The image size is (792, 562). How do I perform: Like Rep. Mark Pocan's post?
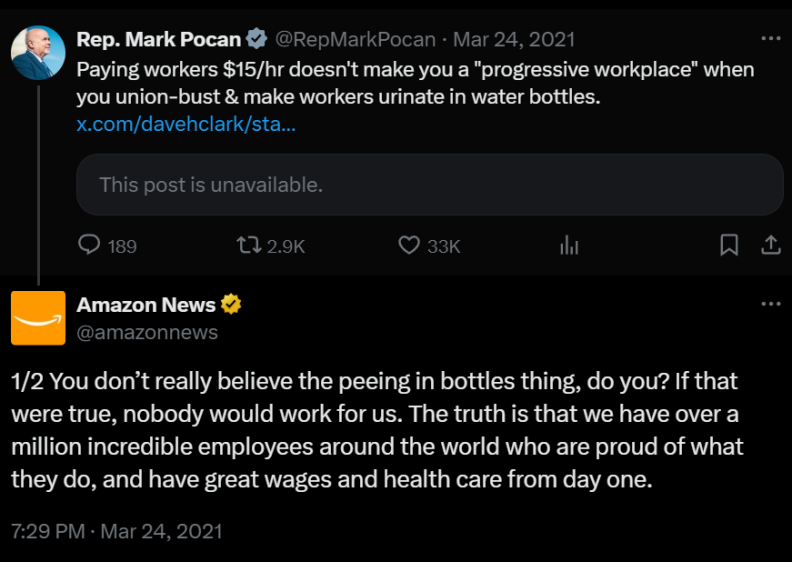click(x=408, y=245)
